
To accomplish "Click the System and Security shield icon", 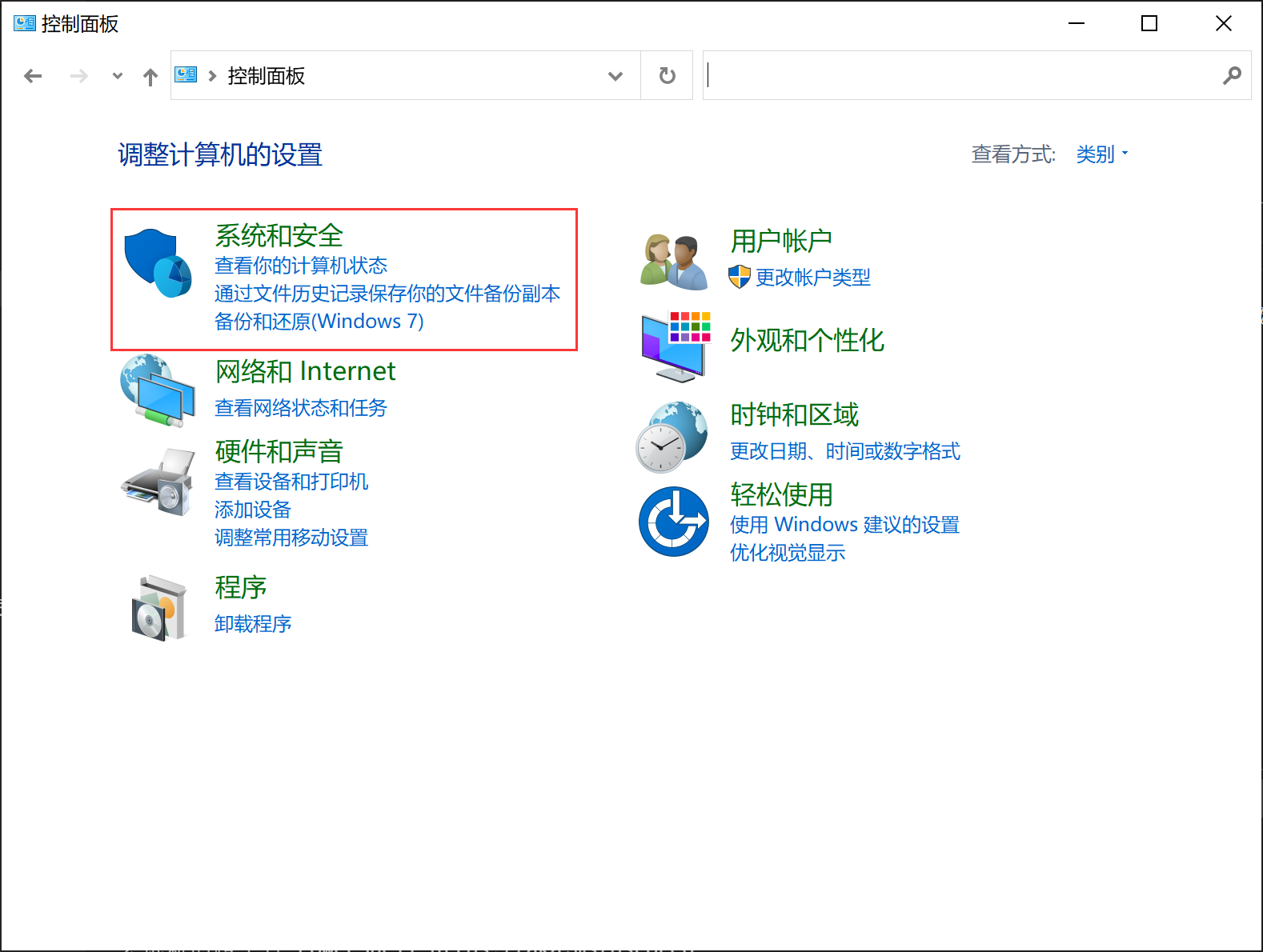I will 158,263.
